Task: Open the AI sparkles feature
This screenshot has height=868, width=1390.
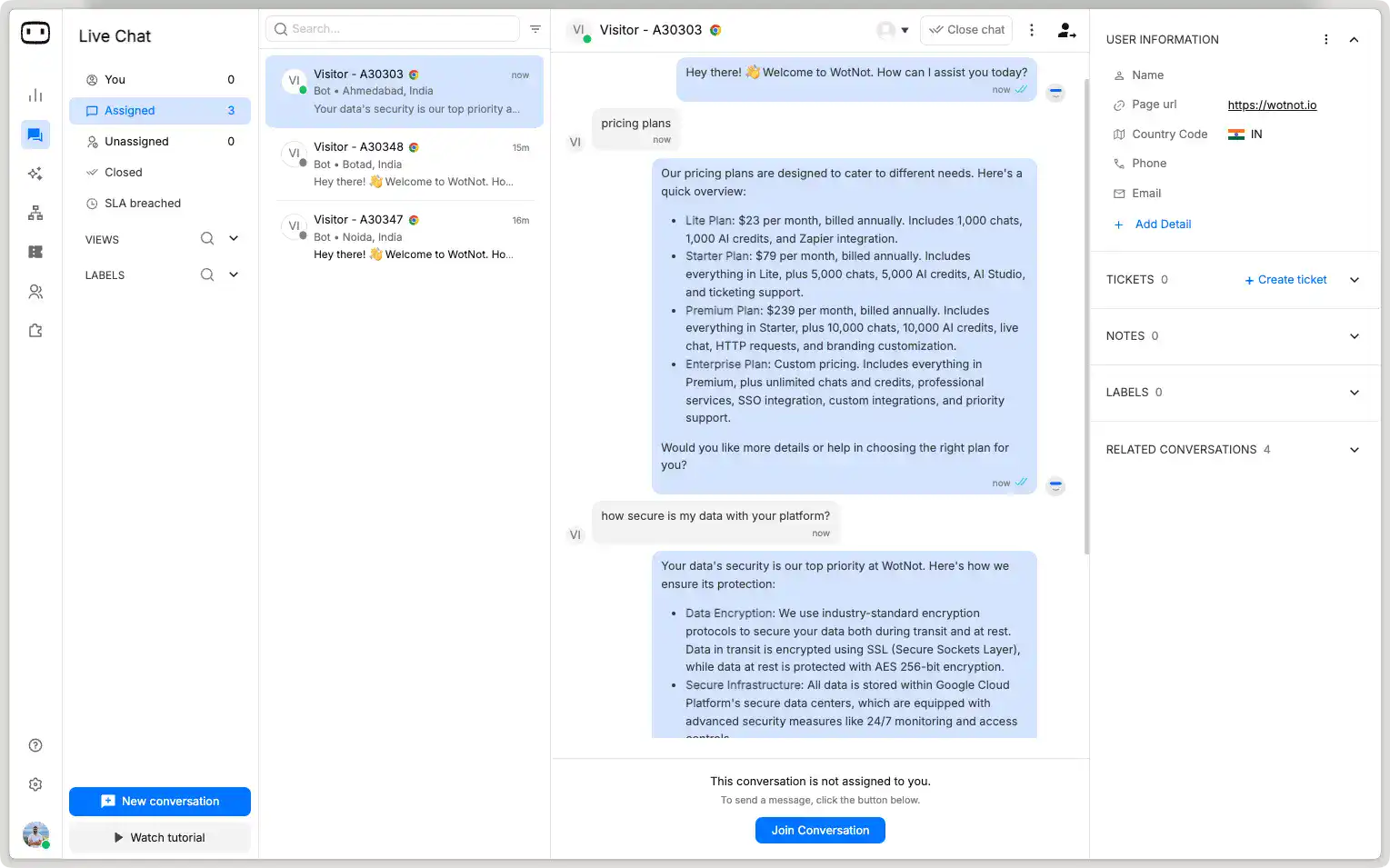Action: pos(35,173)
